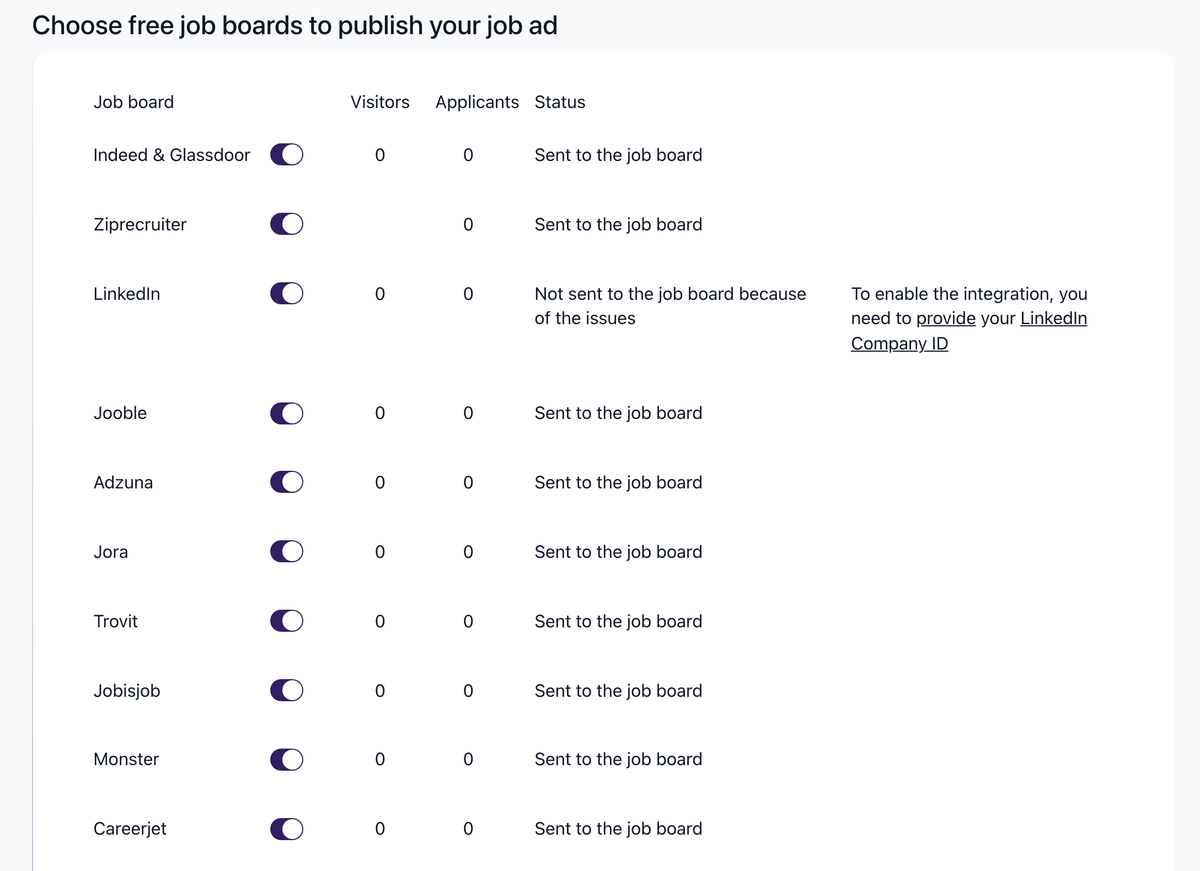Click the 'Jora' job board name
1200x871 pixels.
tap(111, 552)
